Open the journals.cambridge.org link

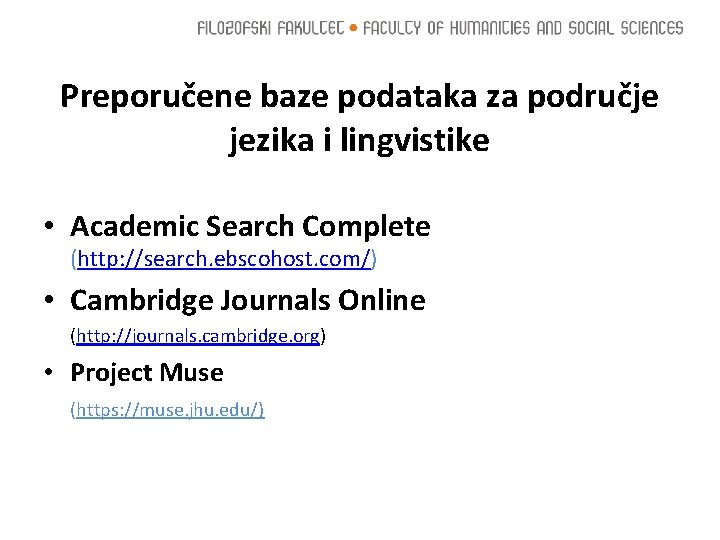pyautogui.click(x=198, y=336)
